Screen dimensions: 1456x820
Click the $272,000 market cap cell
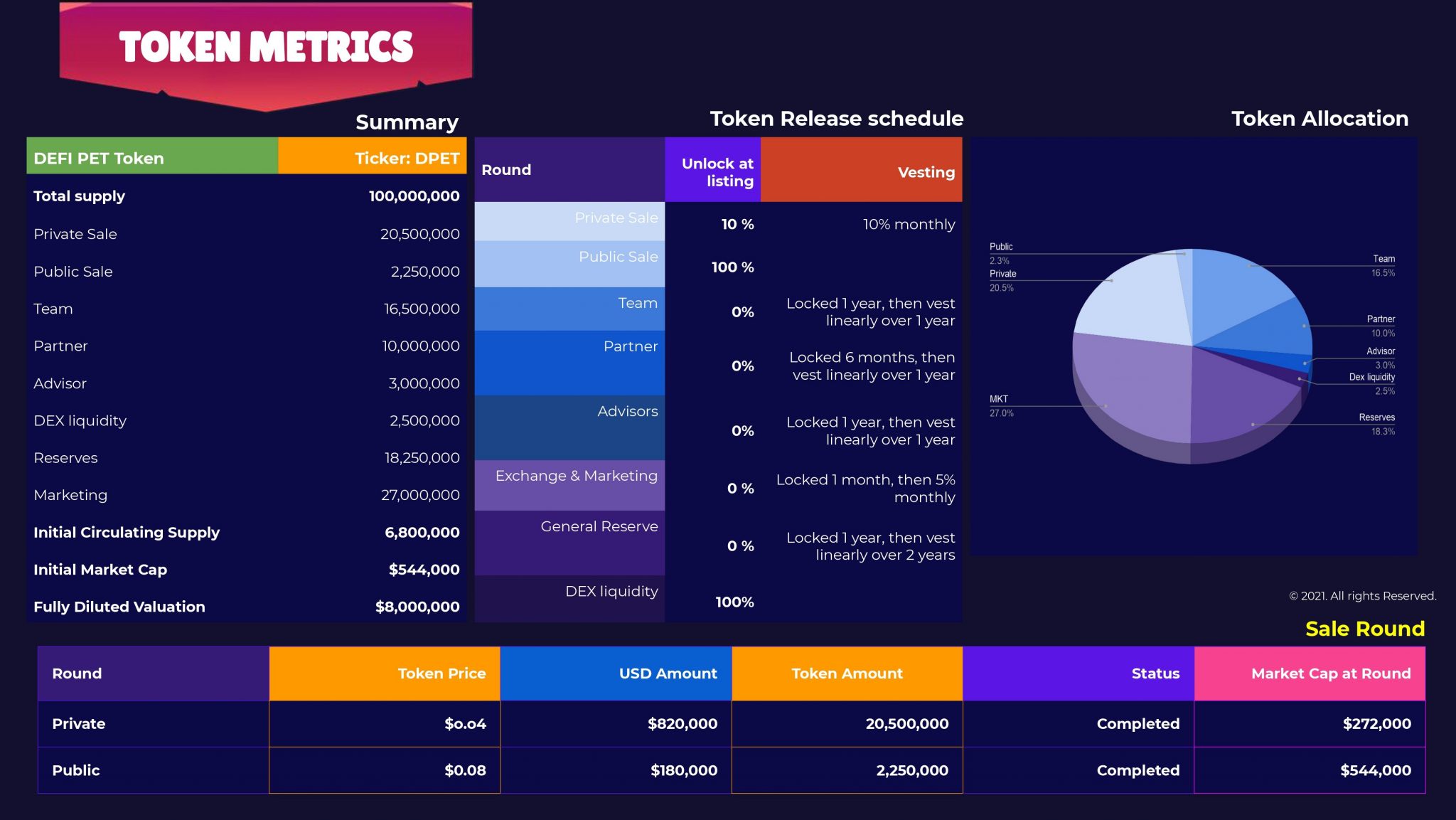tap(1310, 724)
